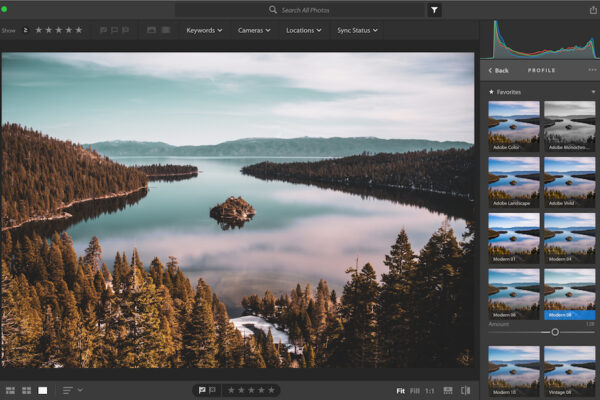Toggle the picked flag filter at top
Screen dimensions: 600x400
[x=102, y=30]
